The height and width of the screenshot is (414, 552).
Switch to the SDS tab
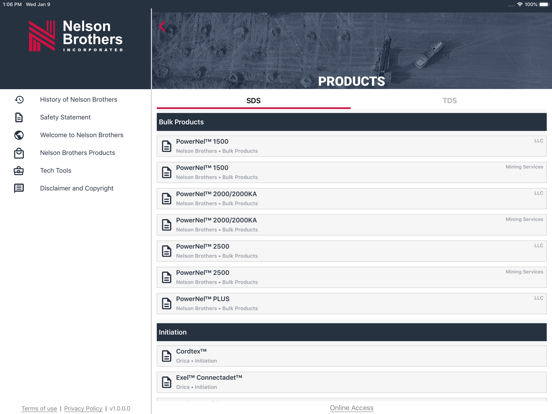click(253, 101)
